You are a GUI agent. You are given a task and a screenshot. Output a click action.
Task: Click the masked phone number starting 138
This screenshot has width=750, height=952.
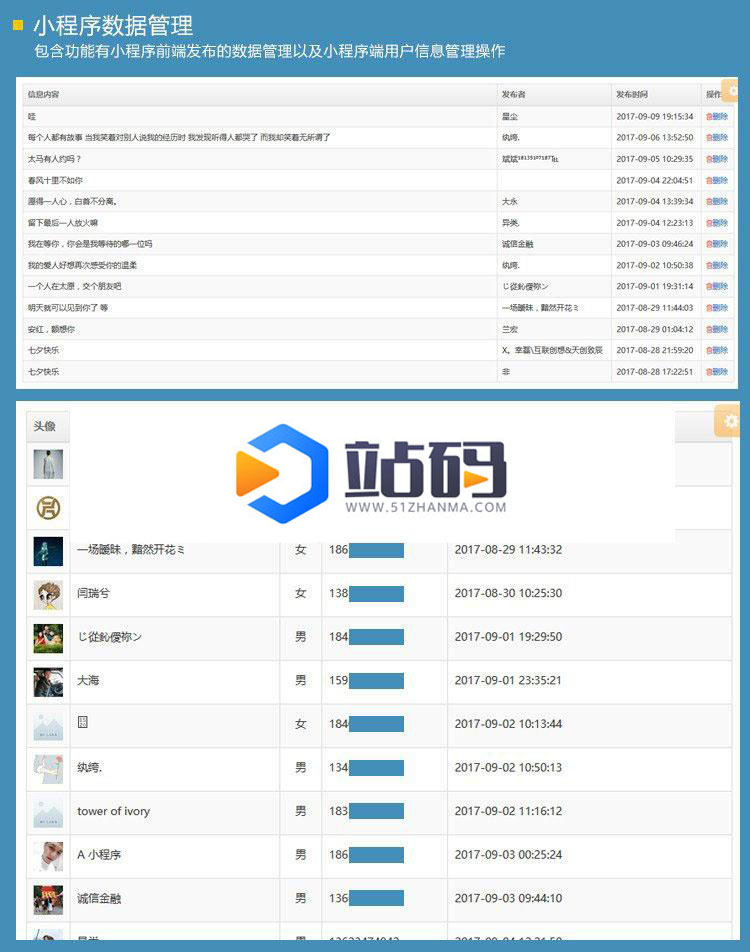[x=366, y=594]
